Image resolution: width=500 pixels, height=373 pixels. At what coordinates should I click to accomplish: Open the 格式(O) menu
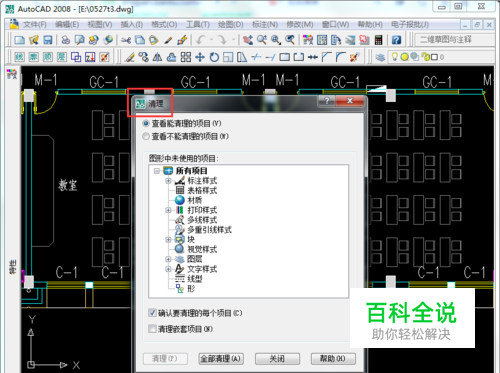pos(164,25)
